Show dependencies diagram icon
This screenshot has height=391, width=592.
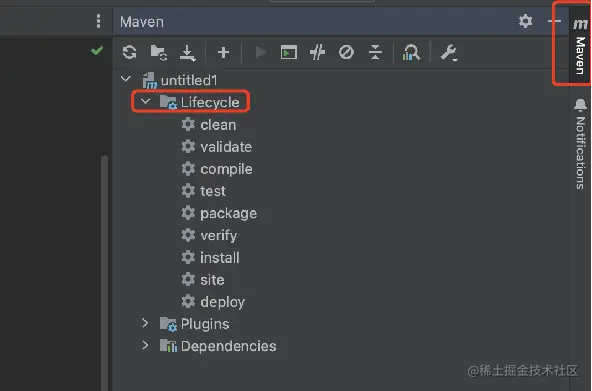pos(411,52)
